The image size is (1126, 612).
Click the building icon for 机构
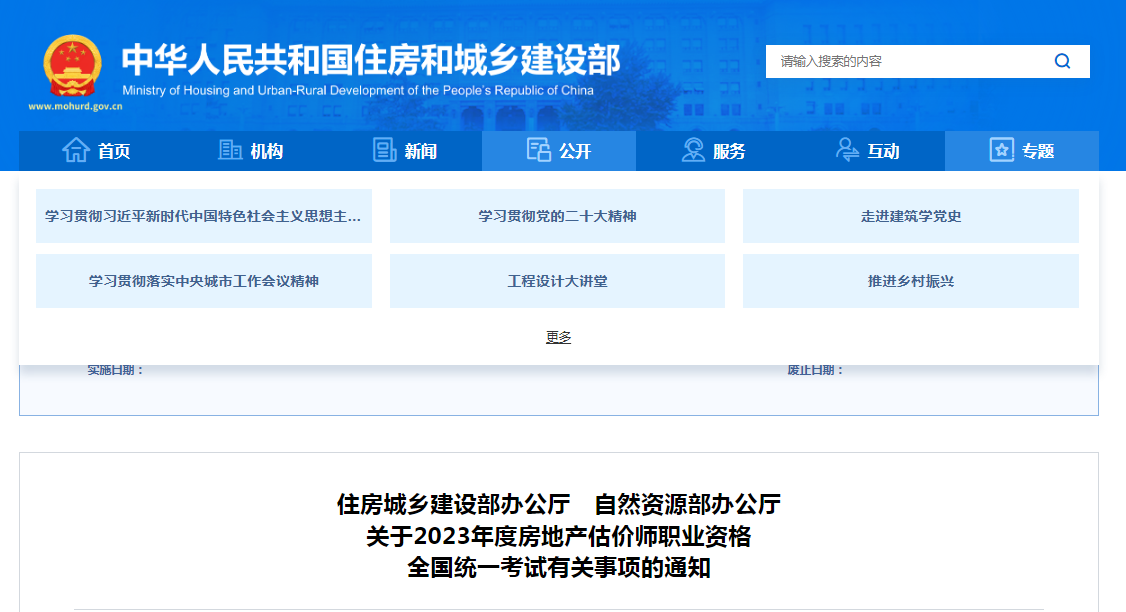tap(230, 151)
